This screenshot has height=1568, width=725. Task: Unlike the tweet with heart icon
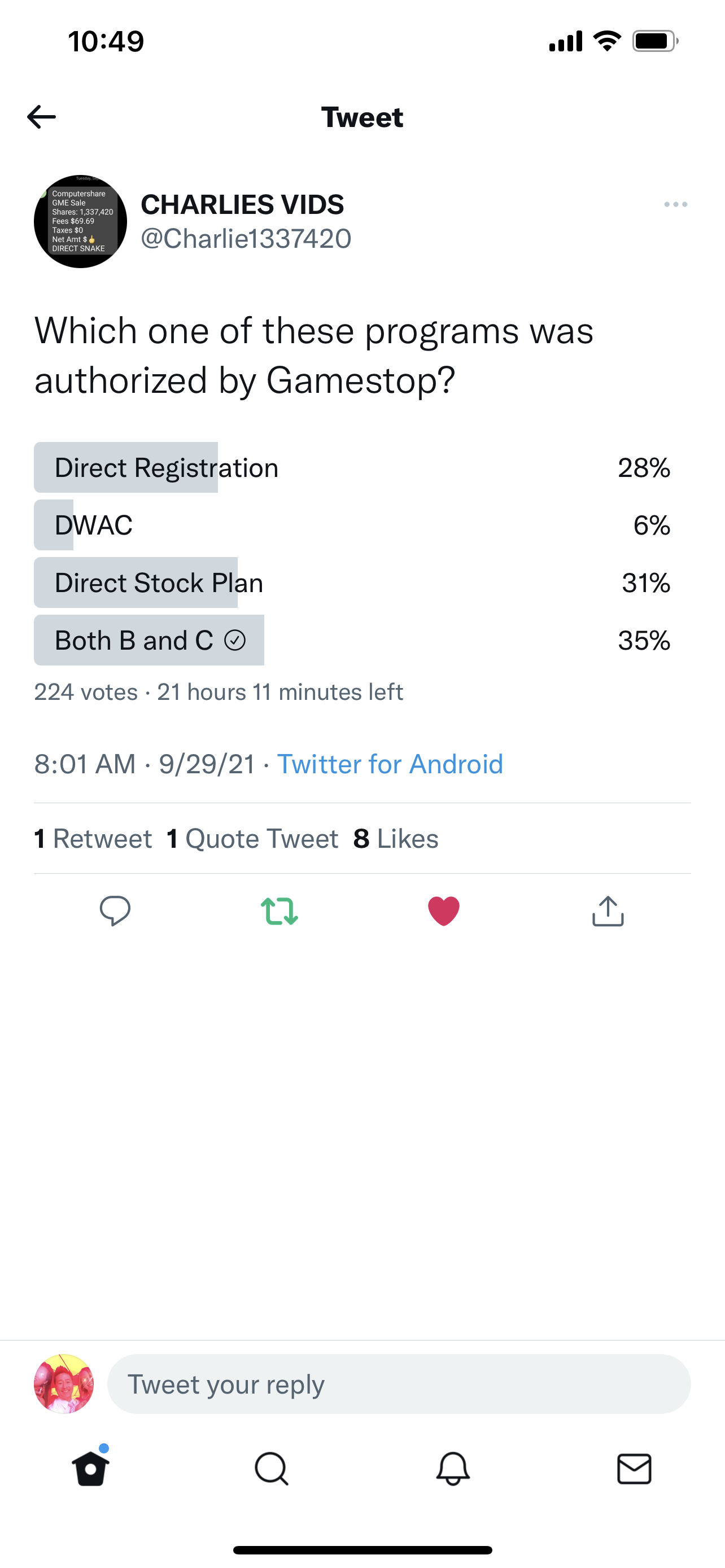pyautogui.click(x=444, y=911)
